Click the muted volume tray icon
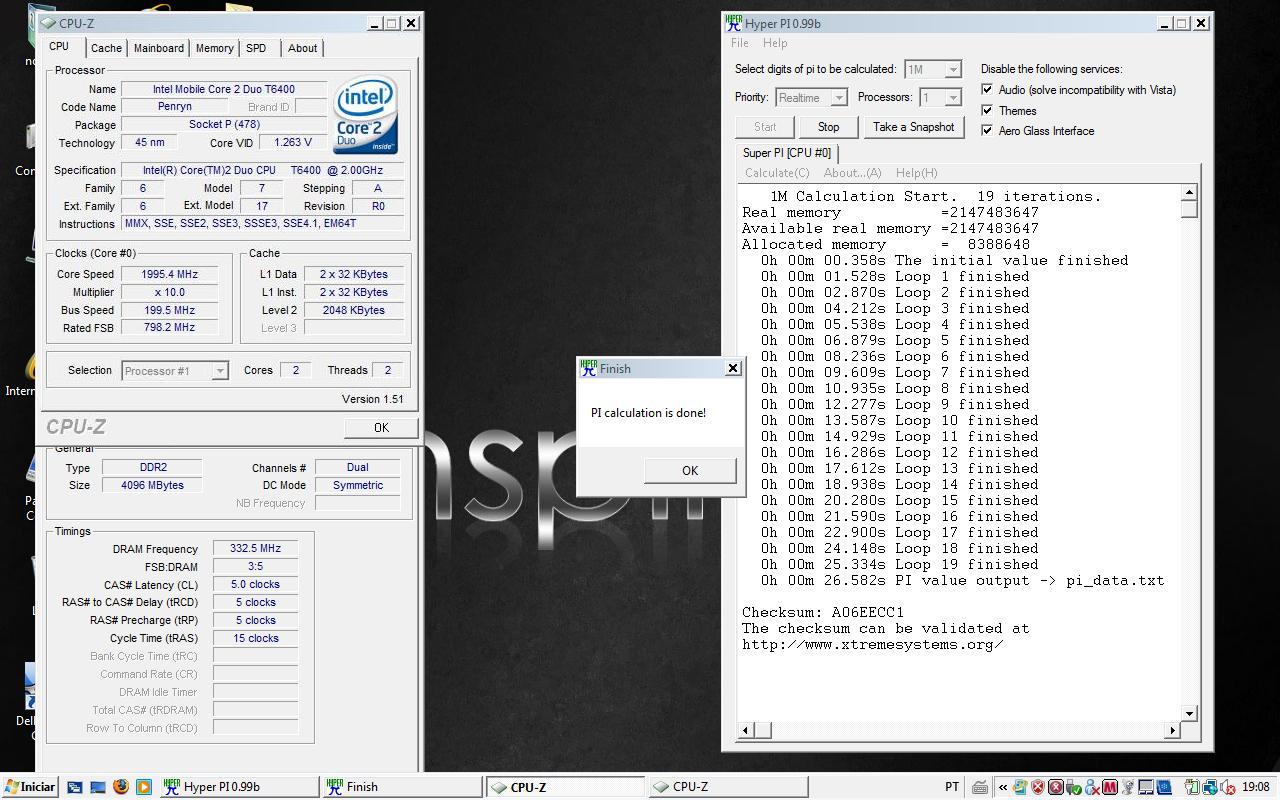The image size is (1280, 800). pos(1229,787)
